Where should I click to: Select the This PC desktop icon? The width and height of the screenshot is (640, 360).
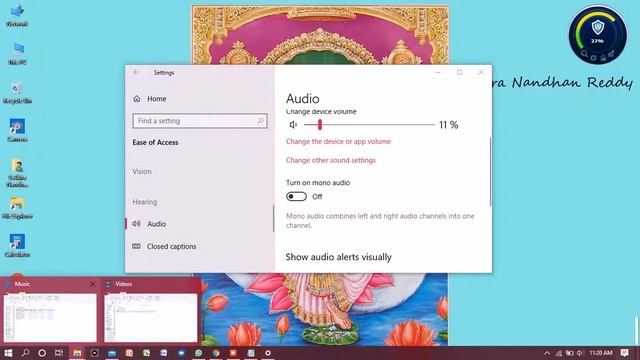17,53
